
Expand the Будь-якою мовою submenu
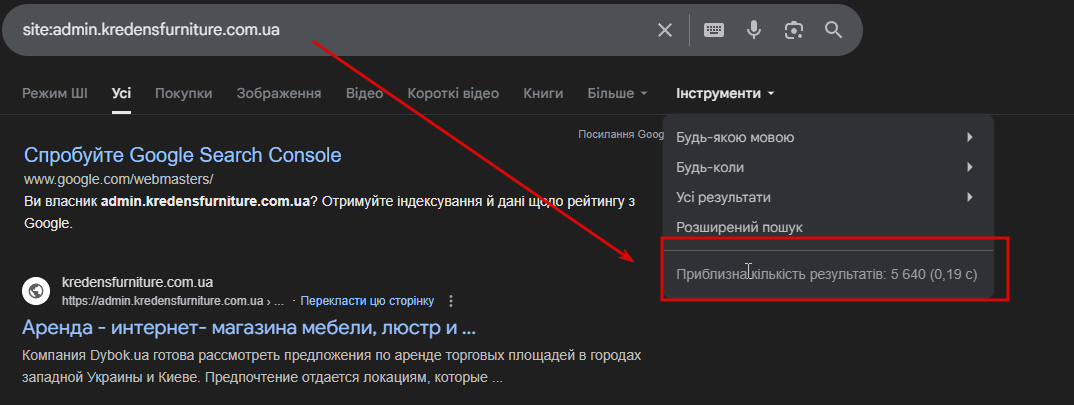pos(828,138)
